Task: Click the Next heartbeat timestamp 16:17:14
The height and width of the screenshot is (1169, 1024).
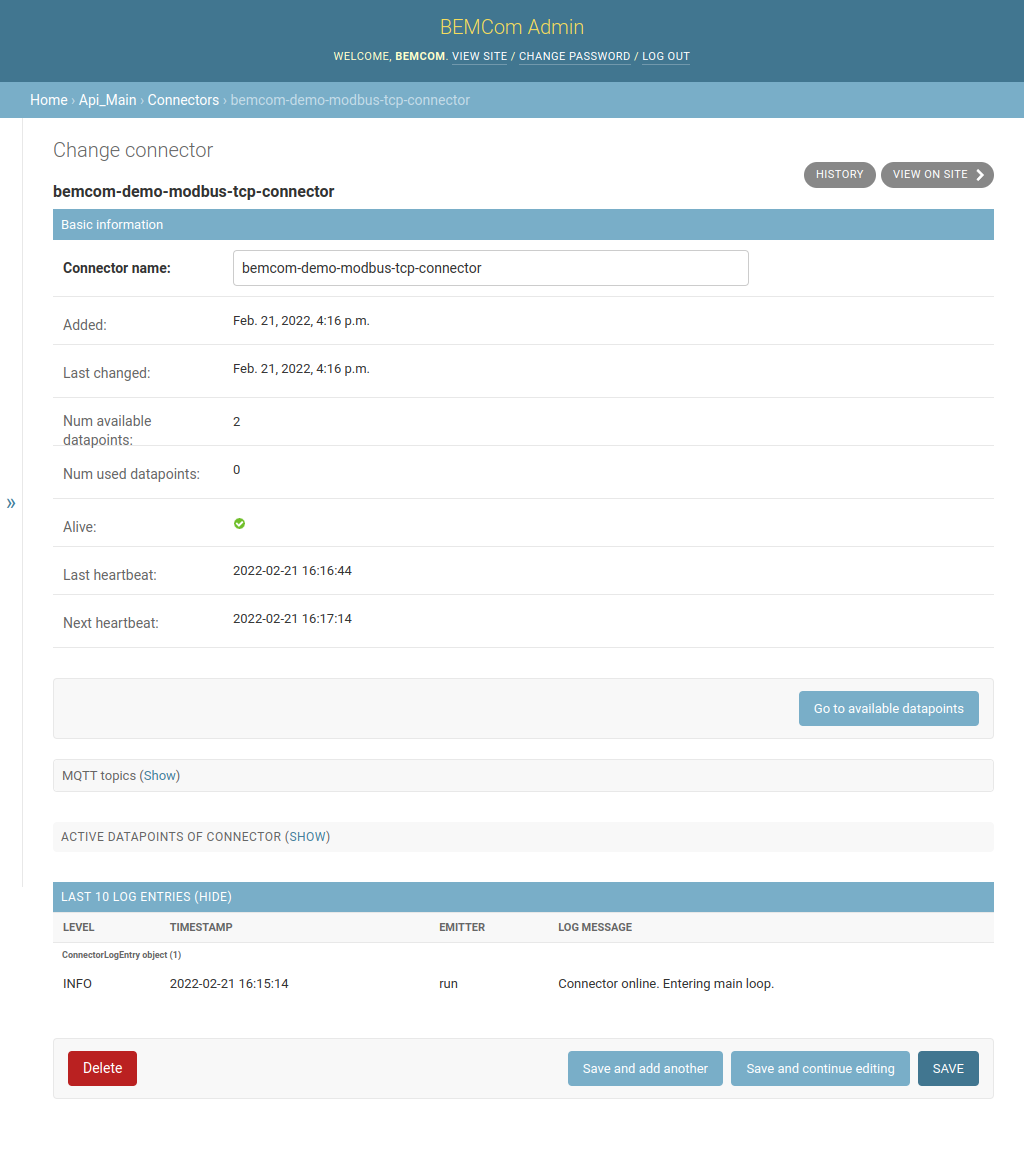Action: click(292, 619)
